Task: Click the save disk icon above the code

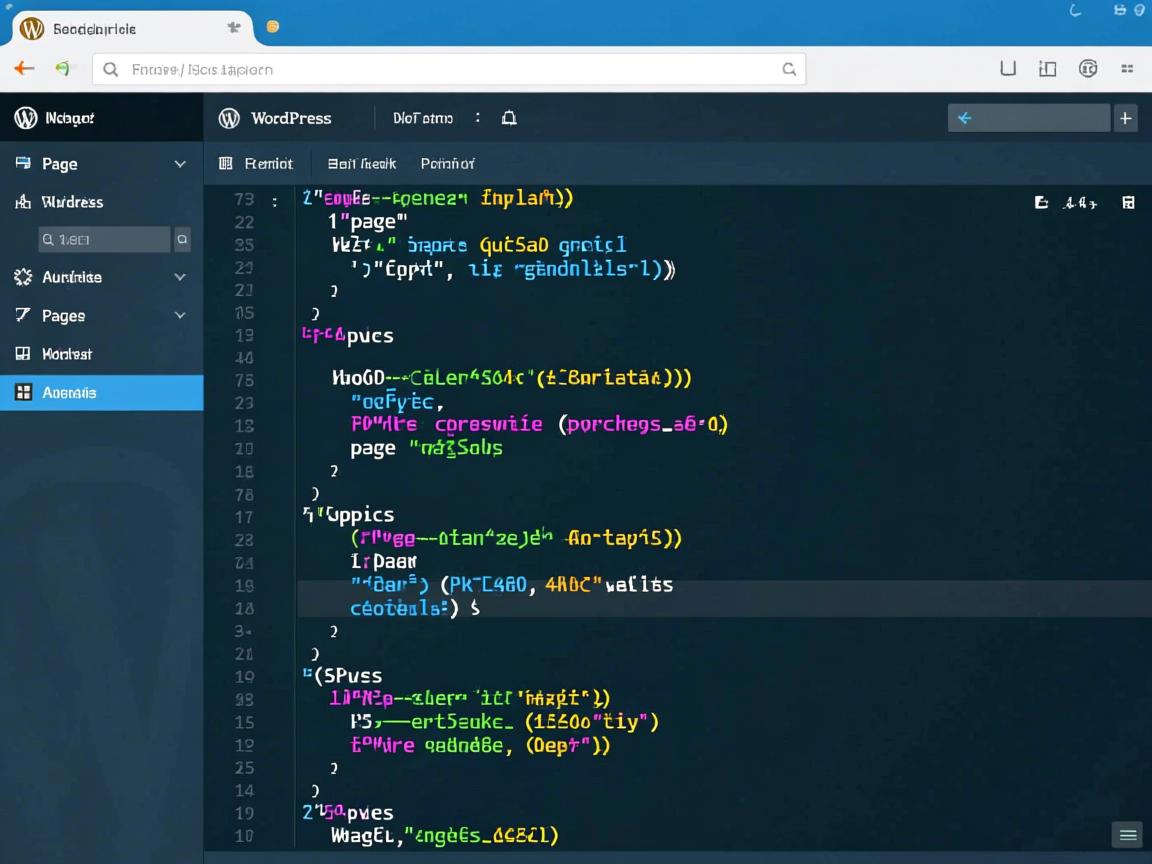Action: [1128, 203]
